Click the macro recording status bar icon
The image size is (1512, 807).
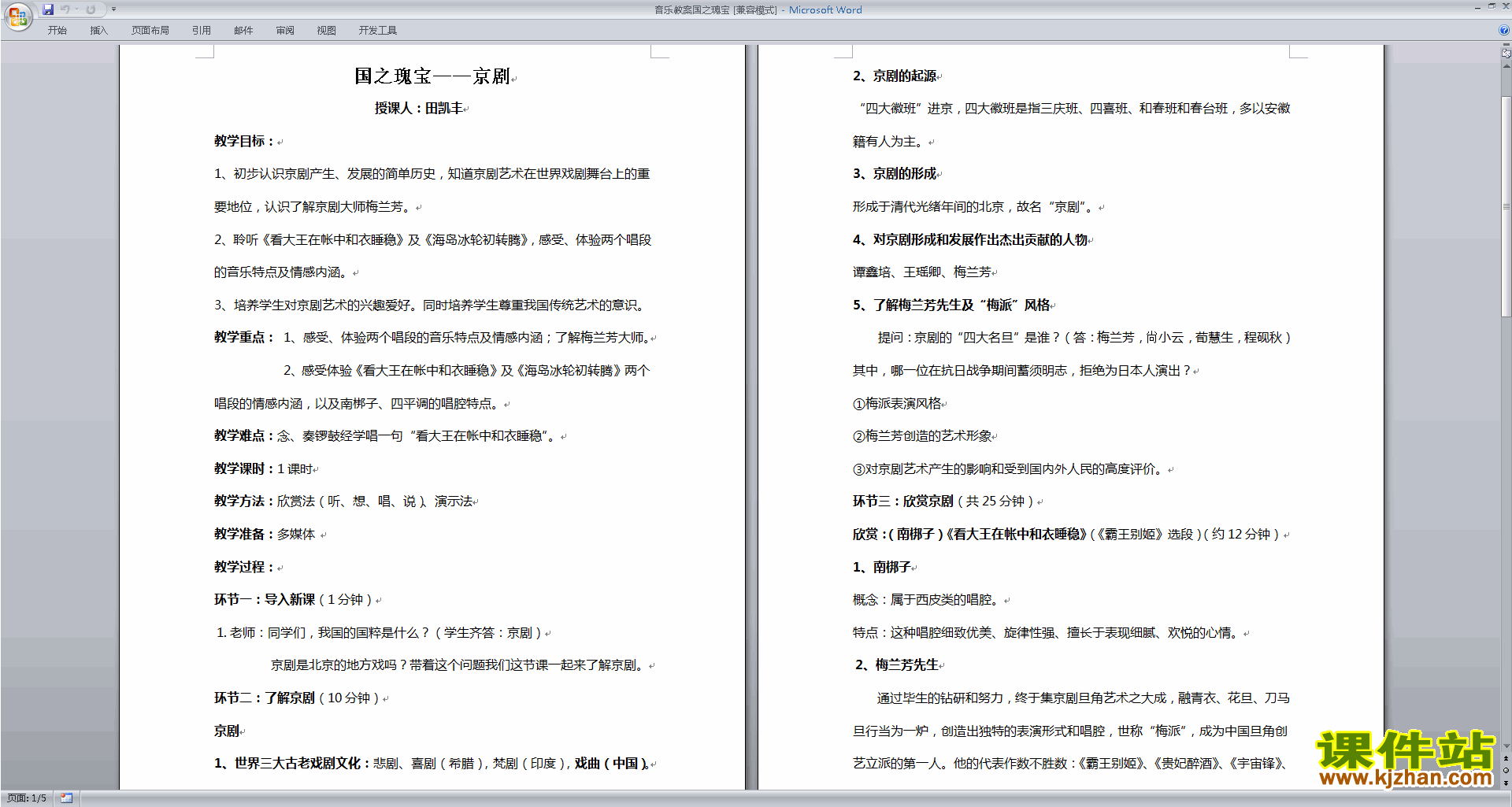point(66,798)
